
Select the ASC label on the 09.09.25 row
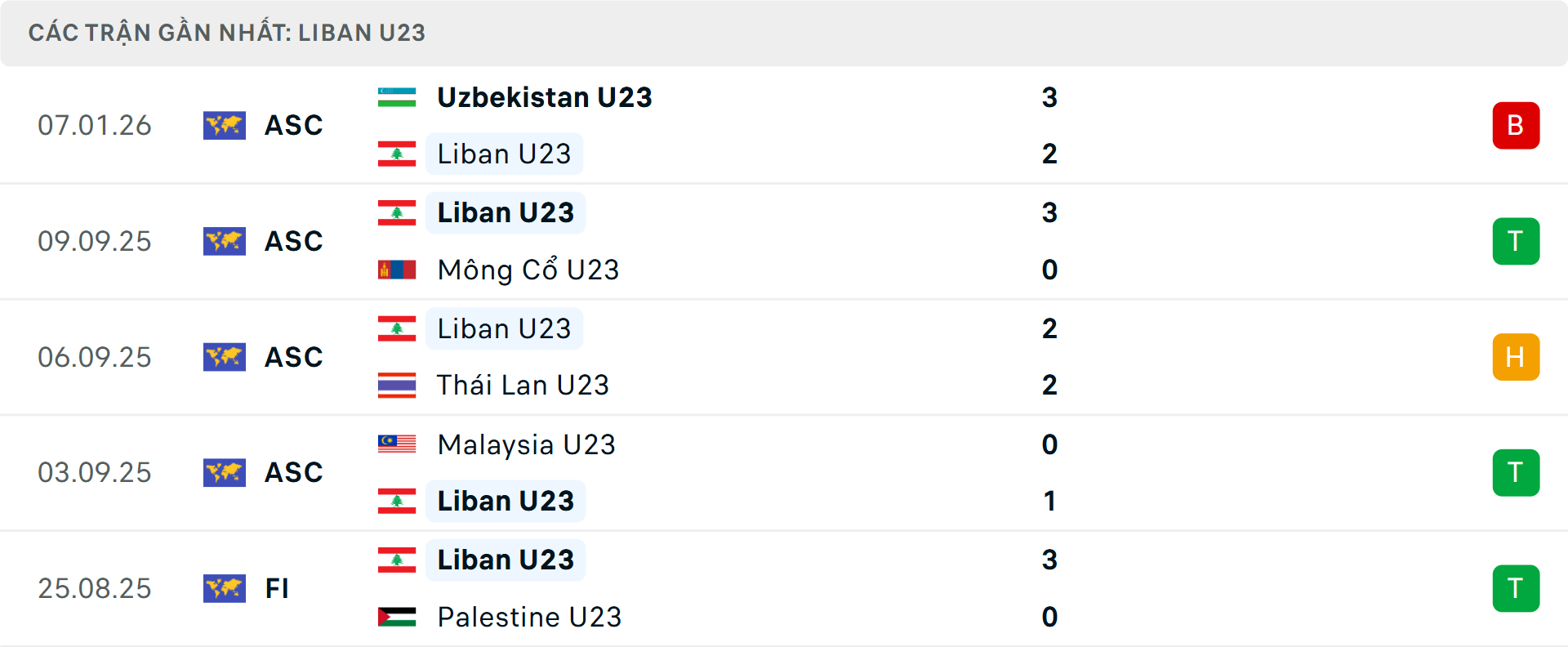click(293, 241)
